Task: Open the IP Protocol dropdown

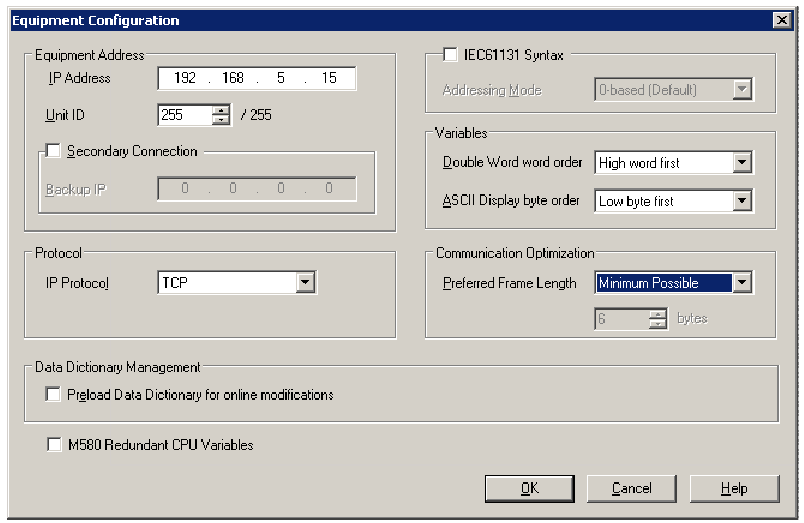Action: click(305, 283)
